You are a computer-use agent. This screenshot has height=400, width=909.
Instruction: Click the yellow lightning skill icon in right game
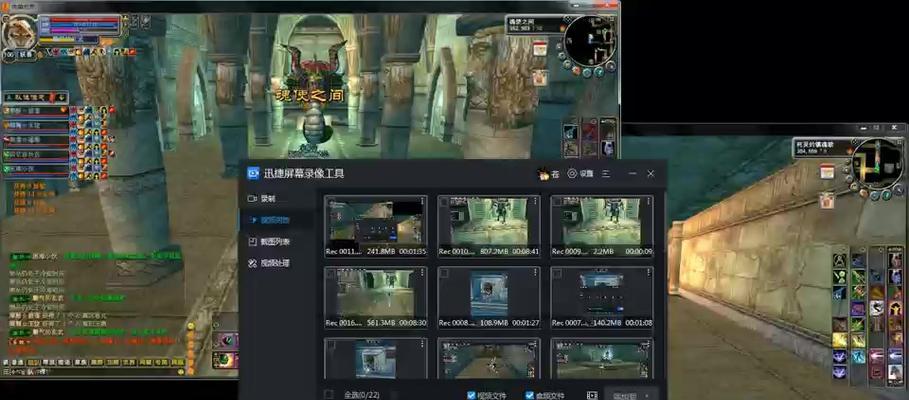[x=839, y=340]
